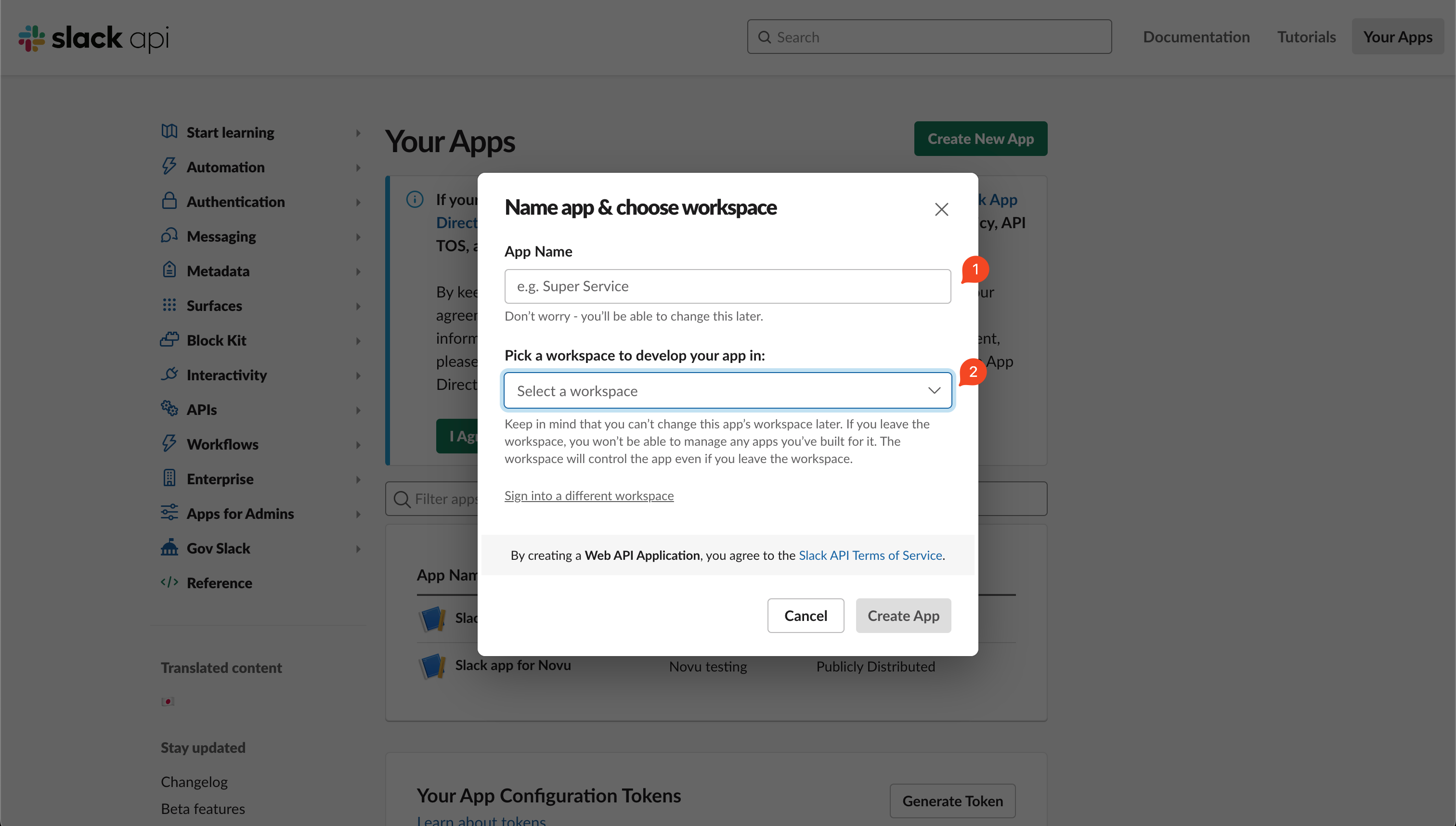The height and width of the screenshot is (826, 1456).
Task: Click the APIs gears icon
Action: (169, 409)
